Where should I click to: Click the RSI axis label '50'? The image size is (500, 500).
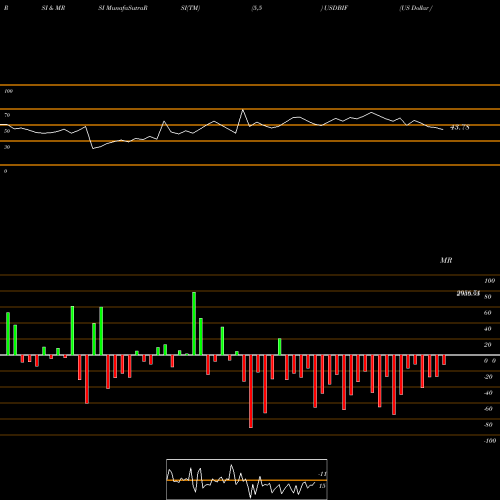coord(7,131)
